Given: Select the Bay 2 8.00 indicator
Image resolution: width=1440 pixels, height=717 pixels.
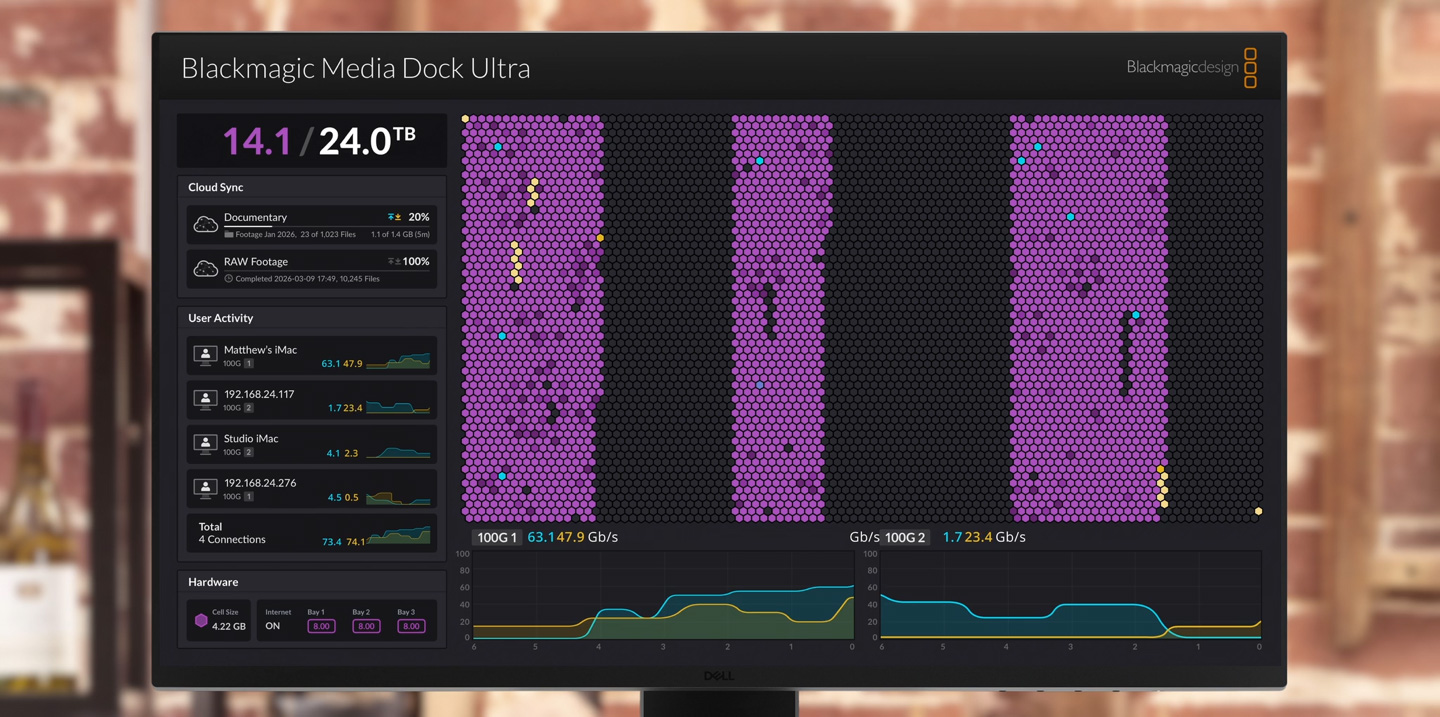Looking at the screenshot, I should pos(366,626).
